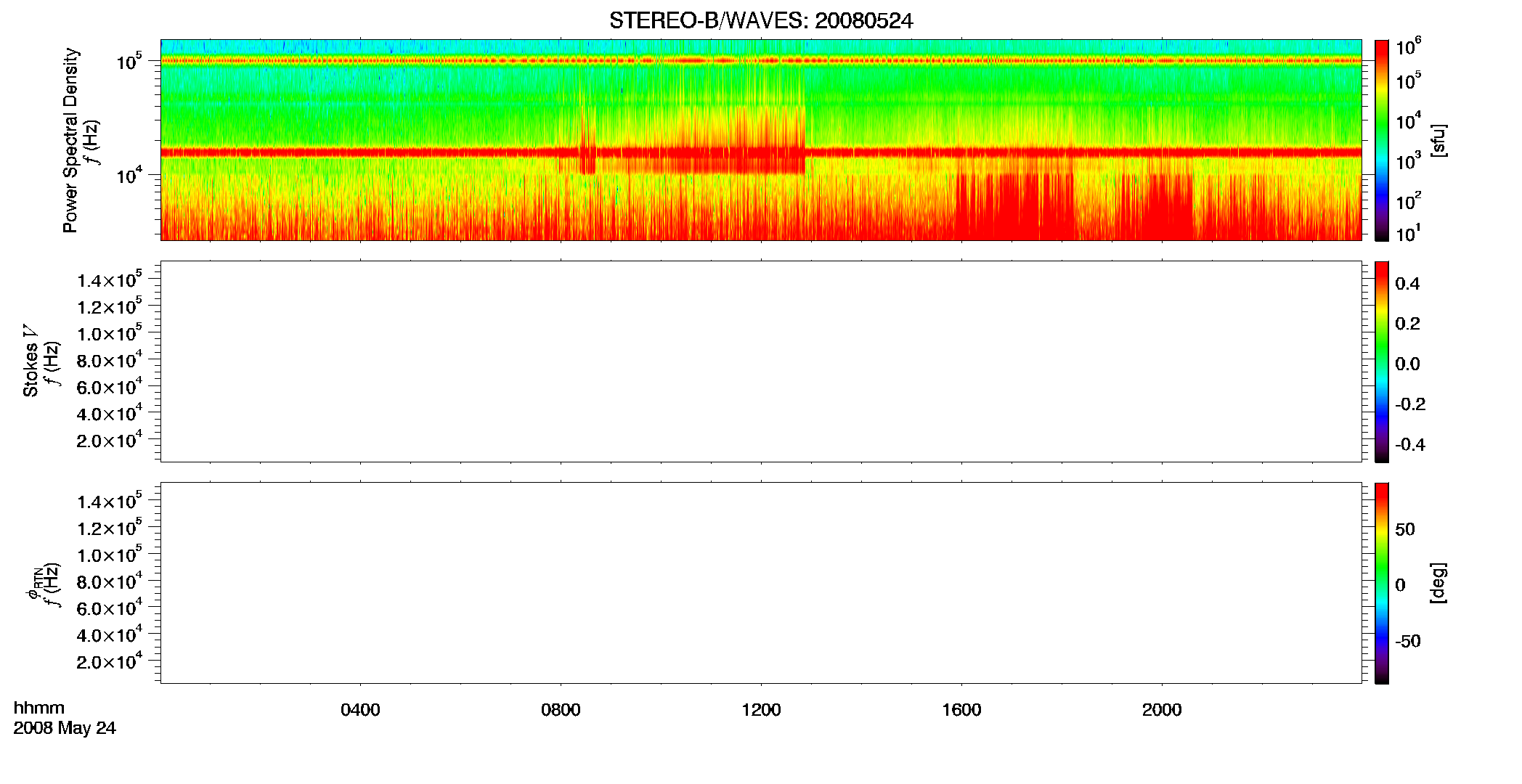Click the [sfu] colorbar unit label
Viewport: 1522px width, 784px height.
click(1438, 140)
